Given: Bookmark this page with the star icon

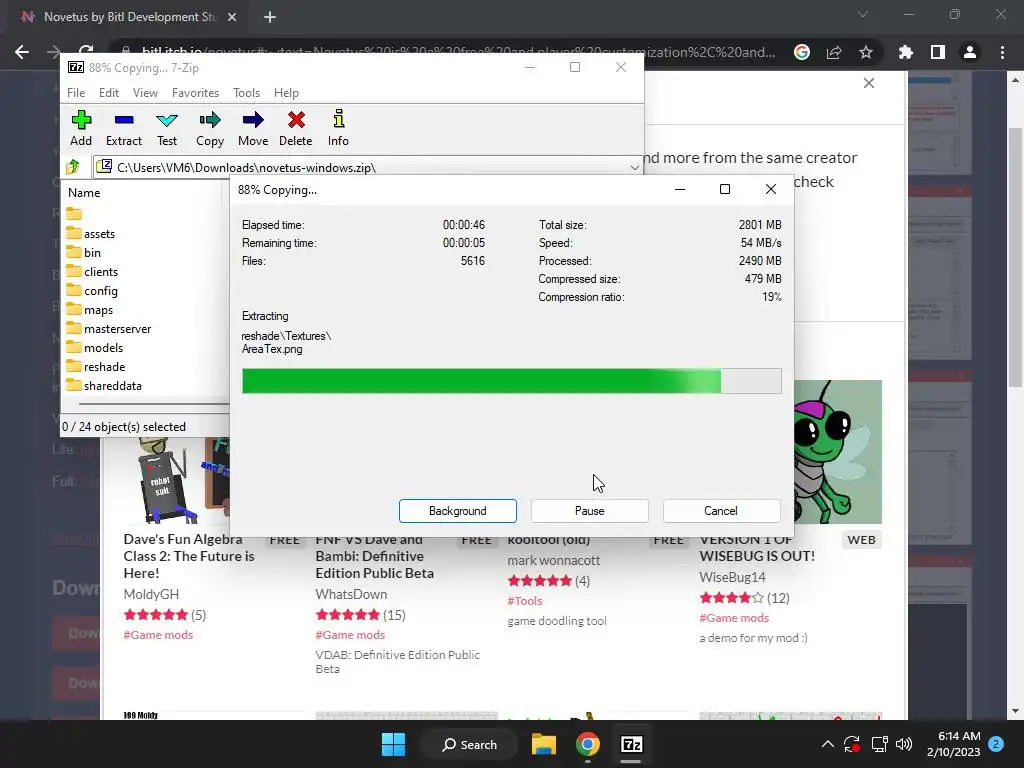Looking at the screenshot, I should 866,52.
